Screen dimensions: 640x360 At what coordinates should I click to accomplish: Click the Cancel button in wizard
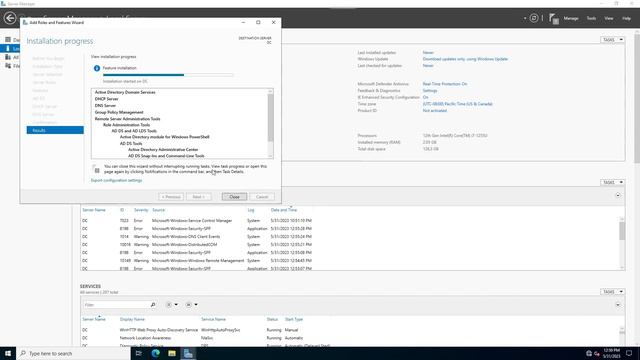[262, 197]
